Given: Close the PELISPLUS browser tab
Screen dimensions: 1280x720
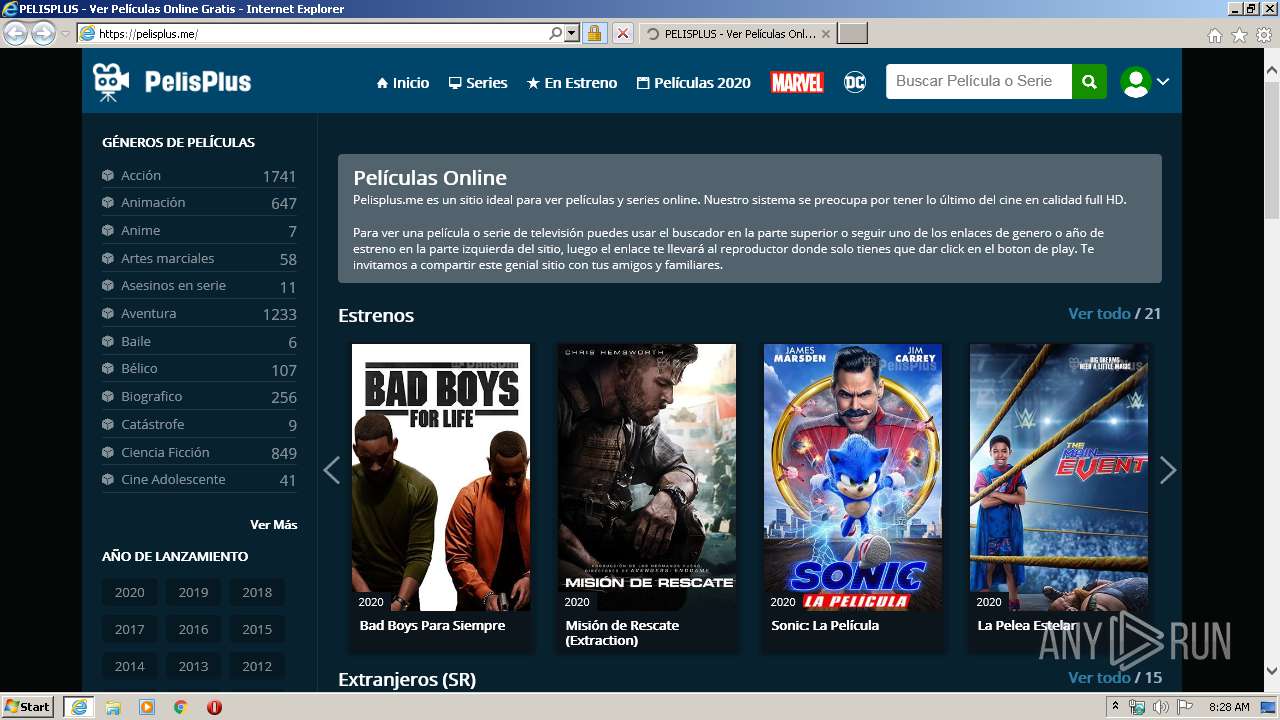Looking at the screenshot, I should pyautogui.click(x=826, y=33).
